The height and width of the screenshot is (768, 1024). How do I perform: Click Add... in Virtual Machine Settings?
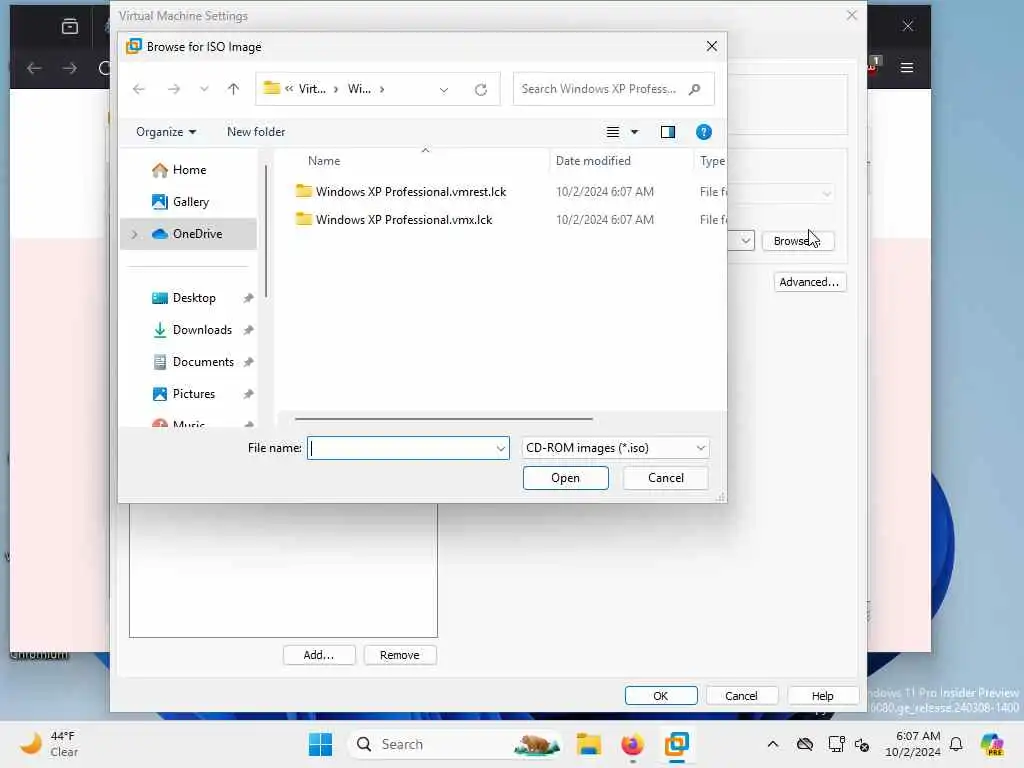pos(319,655)
